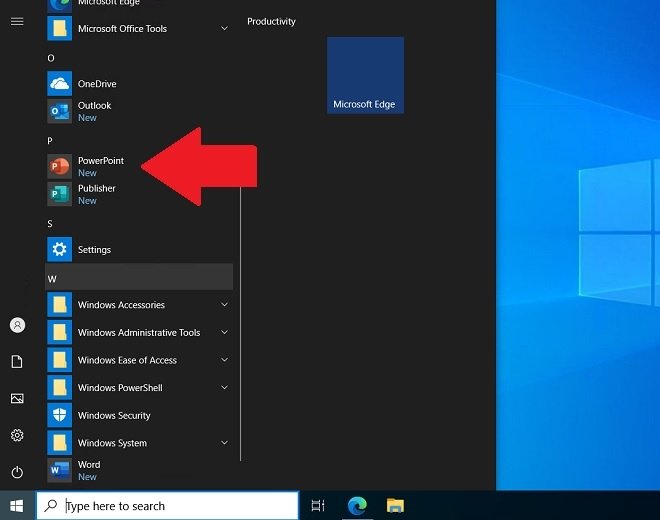
Task: Click the OneDrive app label
Action: point(97,84)
